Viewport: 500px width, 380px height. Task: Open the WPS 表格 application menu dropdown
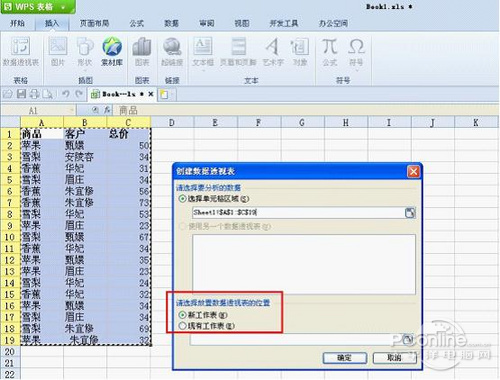(63, 7)
